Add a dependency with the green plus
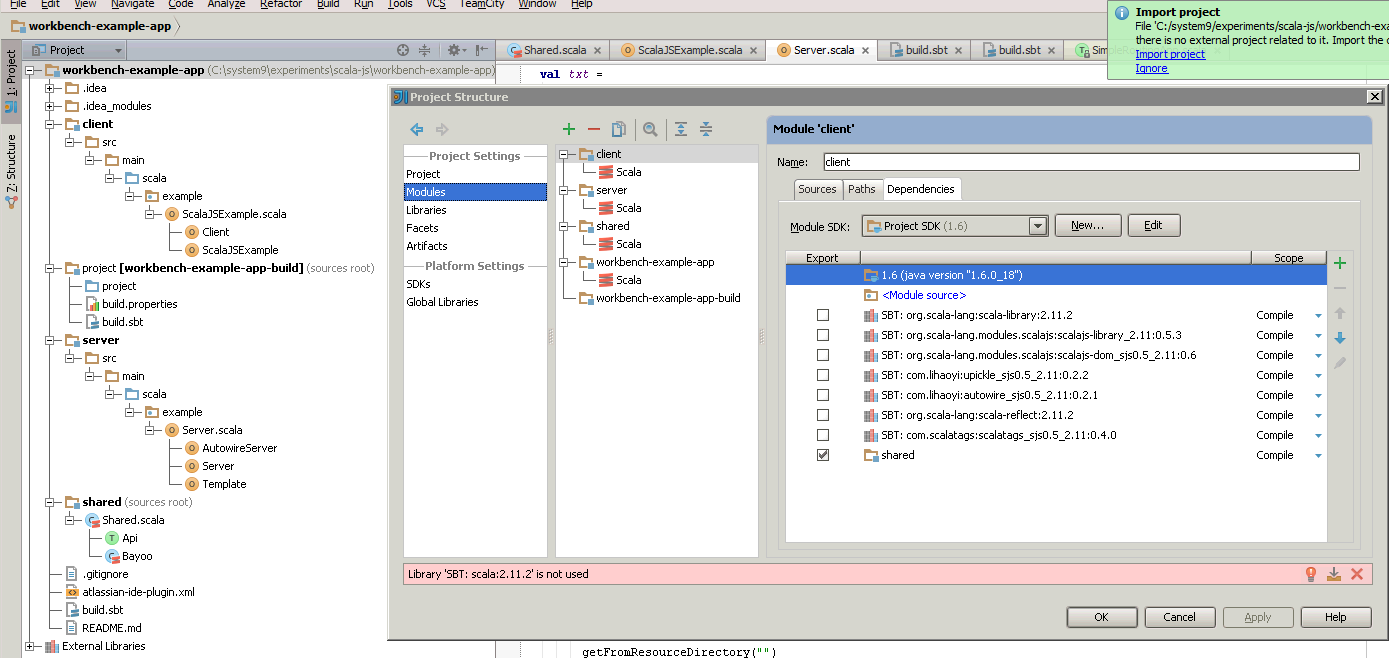Screen dimensions: 1389x658 pos(1340,263)
